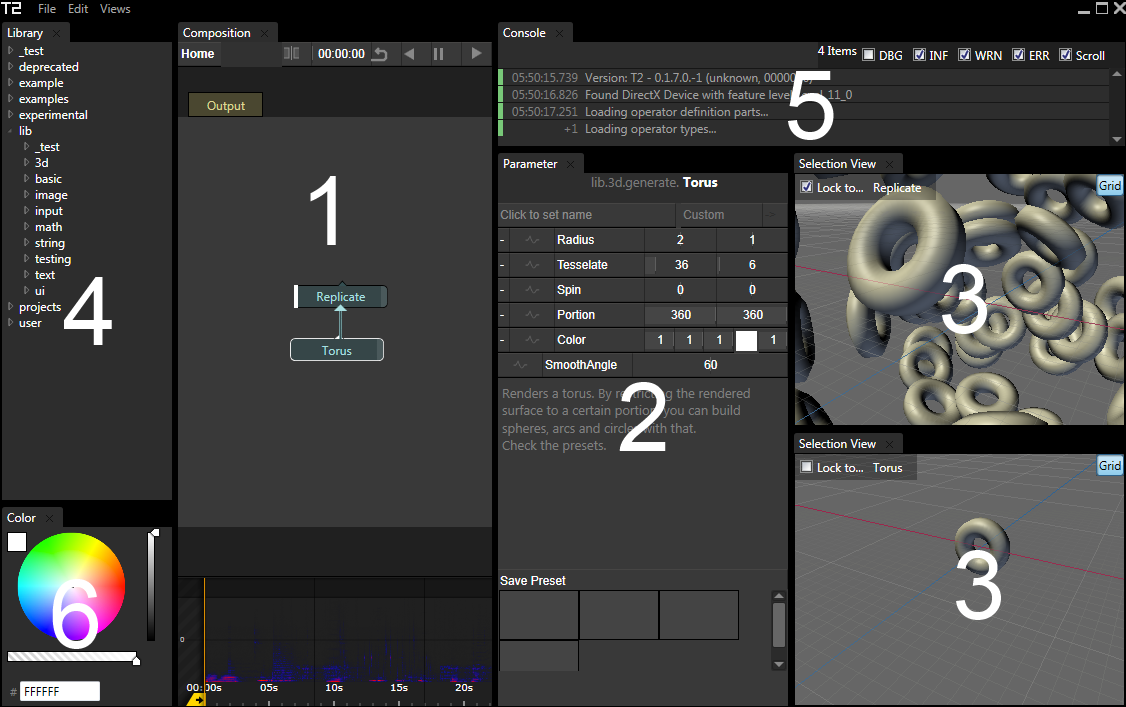Open the Custom preset dropdown in the Parameter panel
This screenshot has width=1126, height=707.
point(770,214)
